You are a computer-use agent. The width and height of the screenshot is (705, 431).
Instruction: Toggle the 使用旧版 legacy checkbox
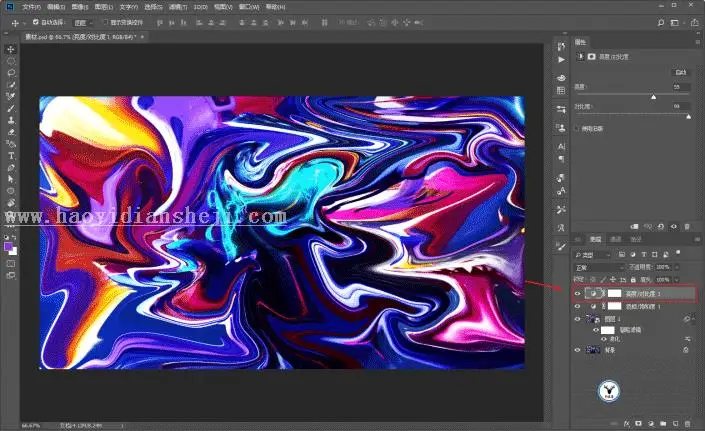[x=577, y=129]
